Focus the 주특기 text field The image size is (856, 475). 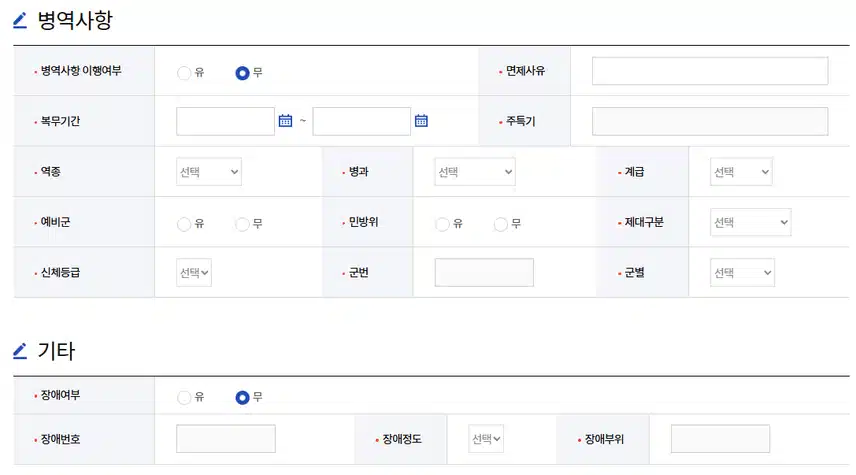click(710, 121)
